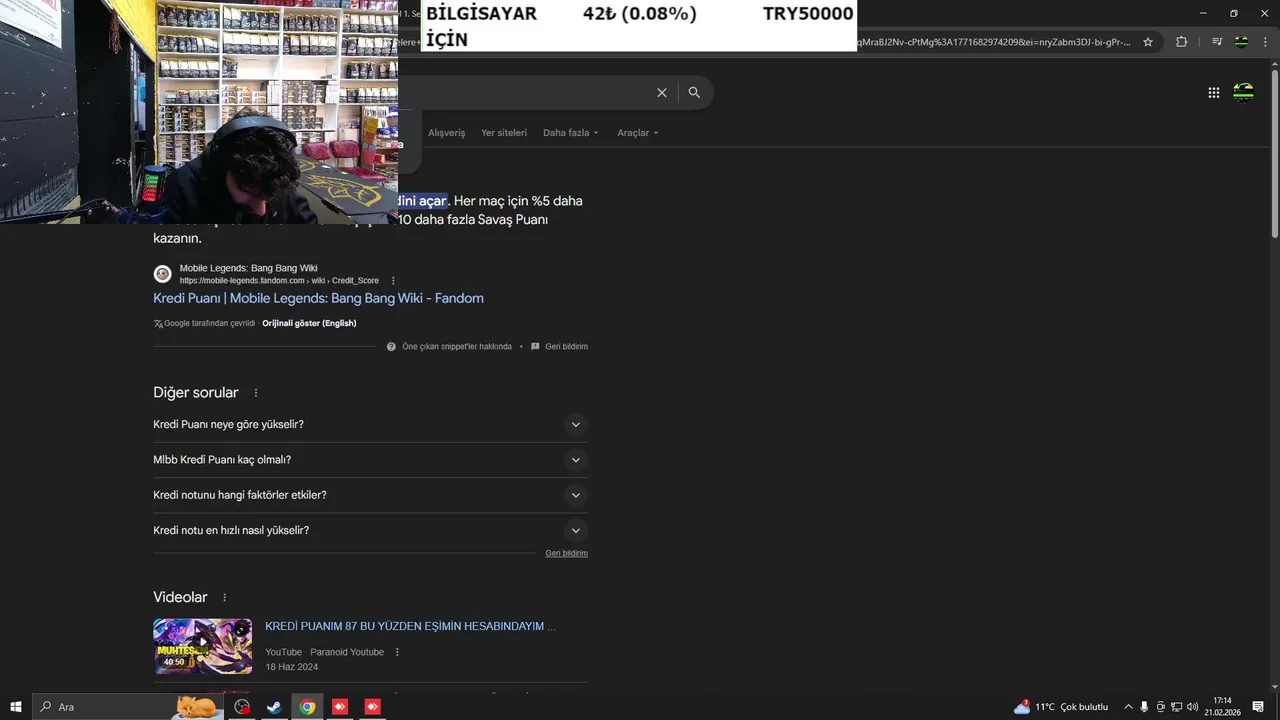The image size is (1280, 720).
Task: Click the magnifier search icon in Google search box
Action: 694,92
